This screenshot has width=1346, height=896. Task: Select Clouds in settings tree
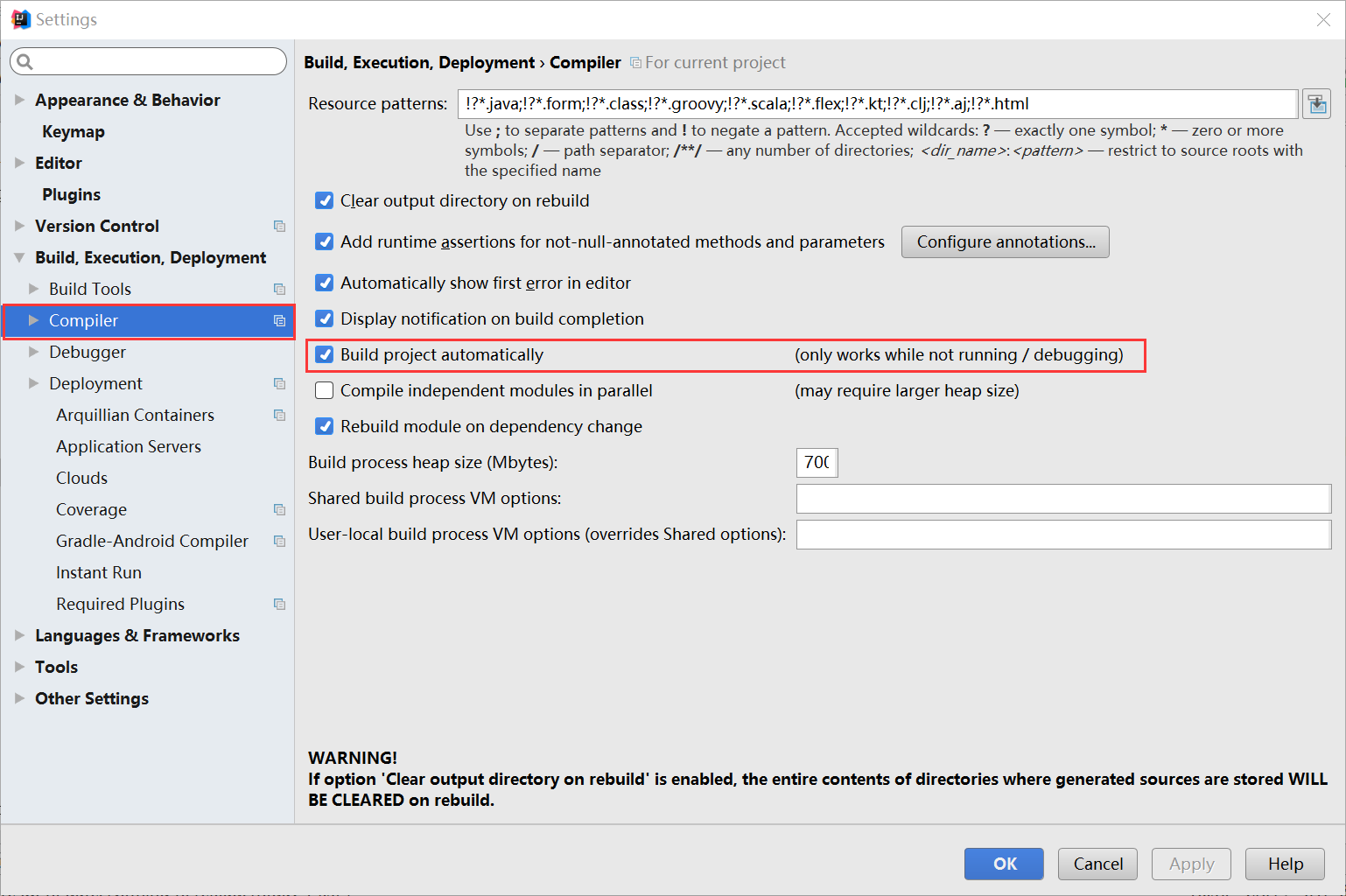pyautogui.click(x=81, y=478)
